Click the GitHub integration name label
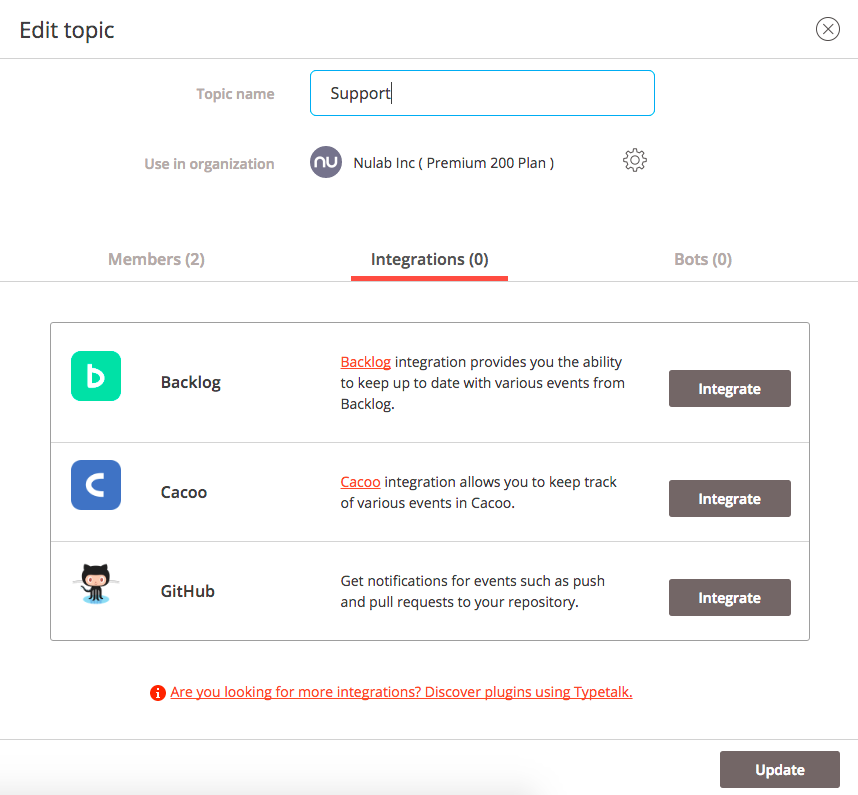 (x=188, y=591)
